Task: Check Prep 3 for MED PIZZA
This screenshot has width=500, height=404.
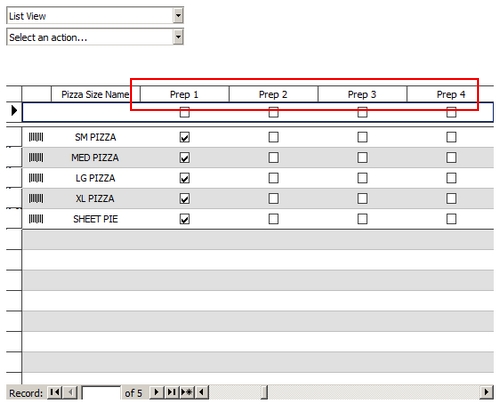Action: tap(362, 157)
